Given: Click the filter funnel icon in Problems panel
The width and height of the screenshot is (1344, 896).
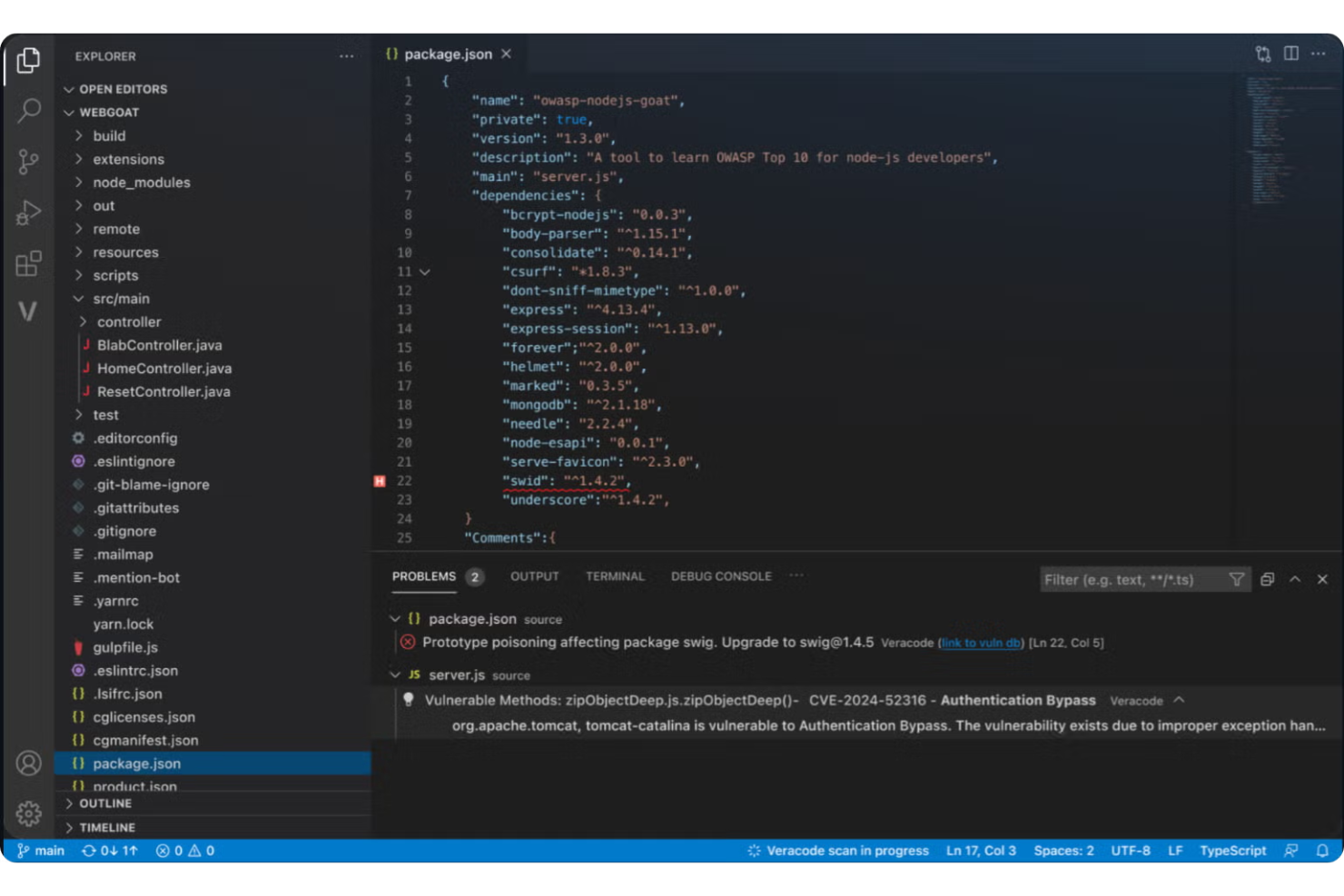Looking at the screenshot, I should (1237, 579).
